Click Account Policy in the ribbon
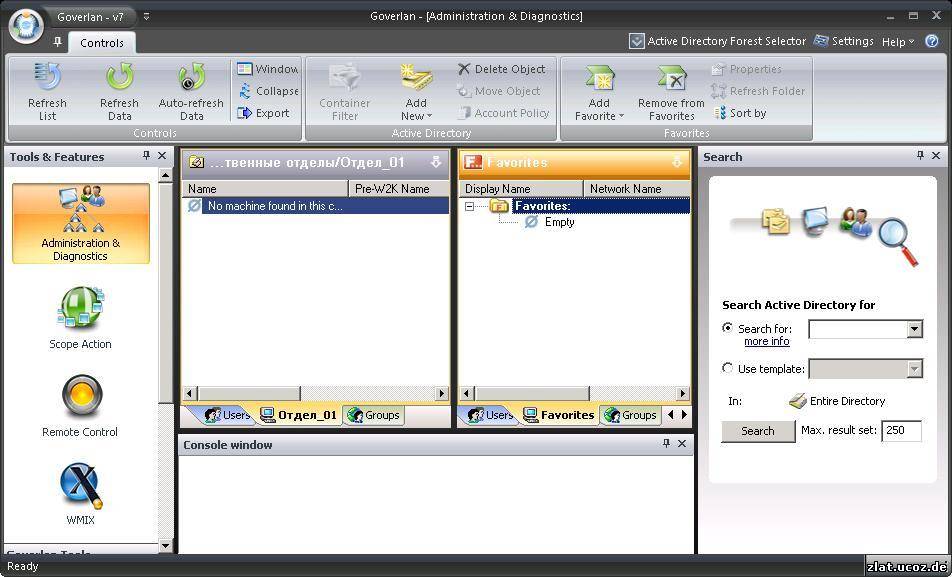This screenshot has width=952, height=577. coord(503,113)
